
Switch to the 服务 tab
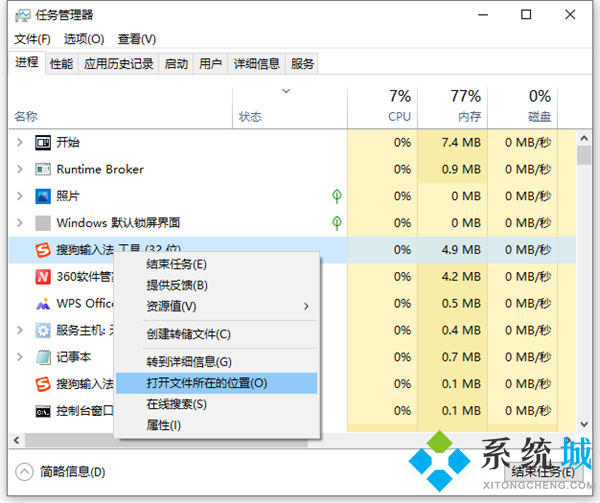click(302, 63)
